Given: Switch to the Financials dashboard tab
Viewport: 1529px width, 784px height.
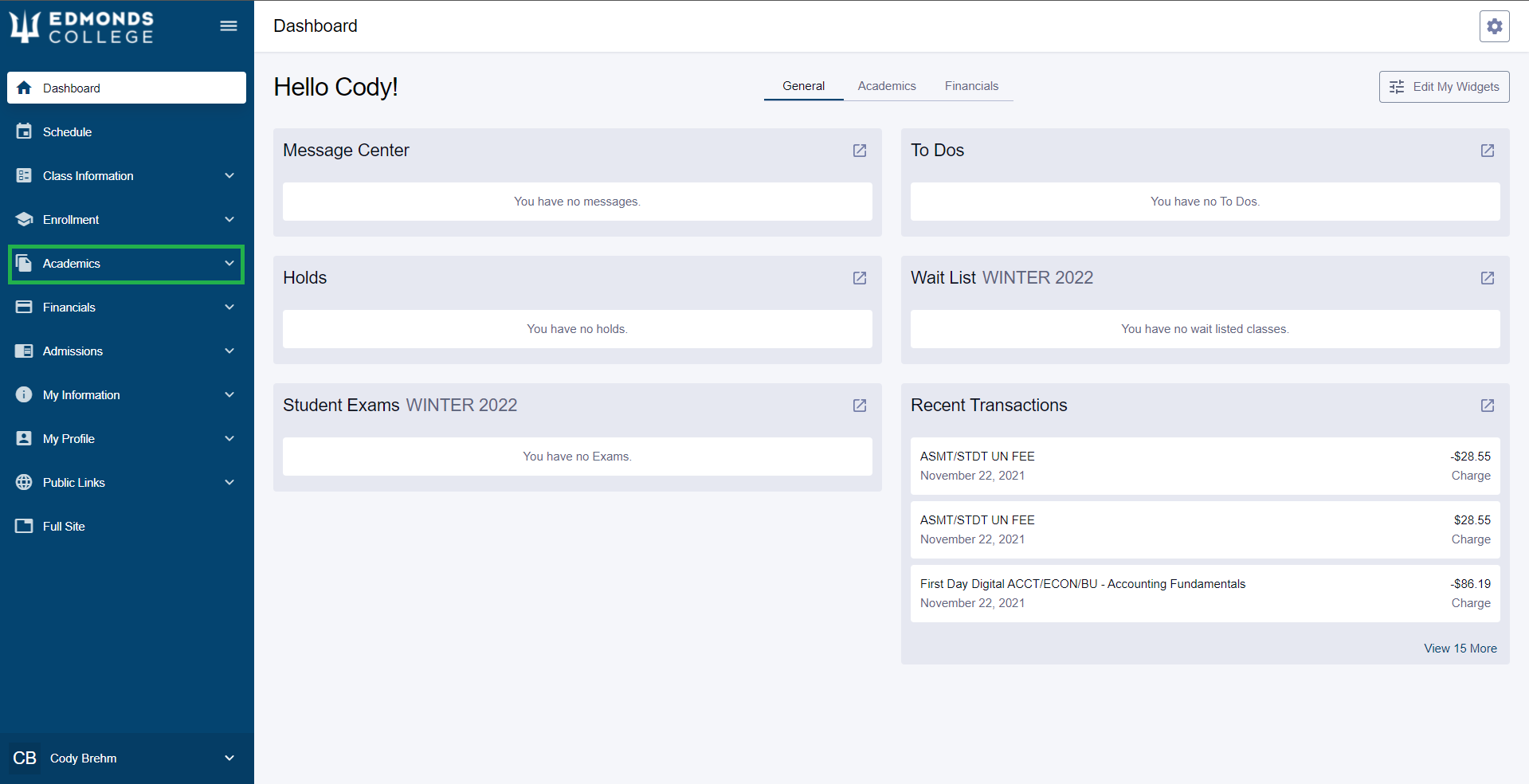Looking at the screenshot, I should coord(971,86).
